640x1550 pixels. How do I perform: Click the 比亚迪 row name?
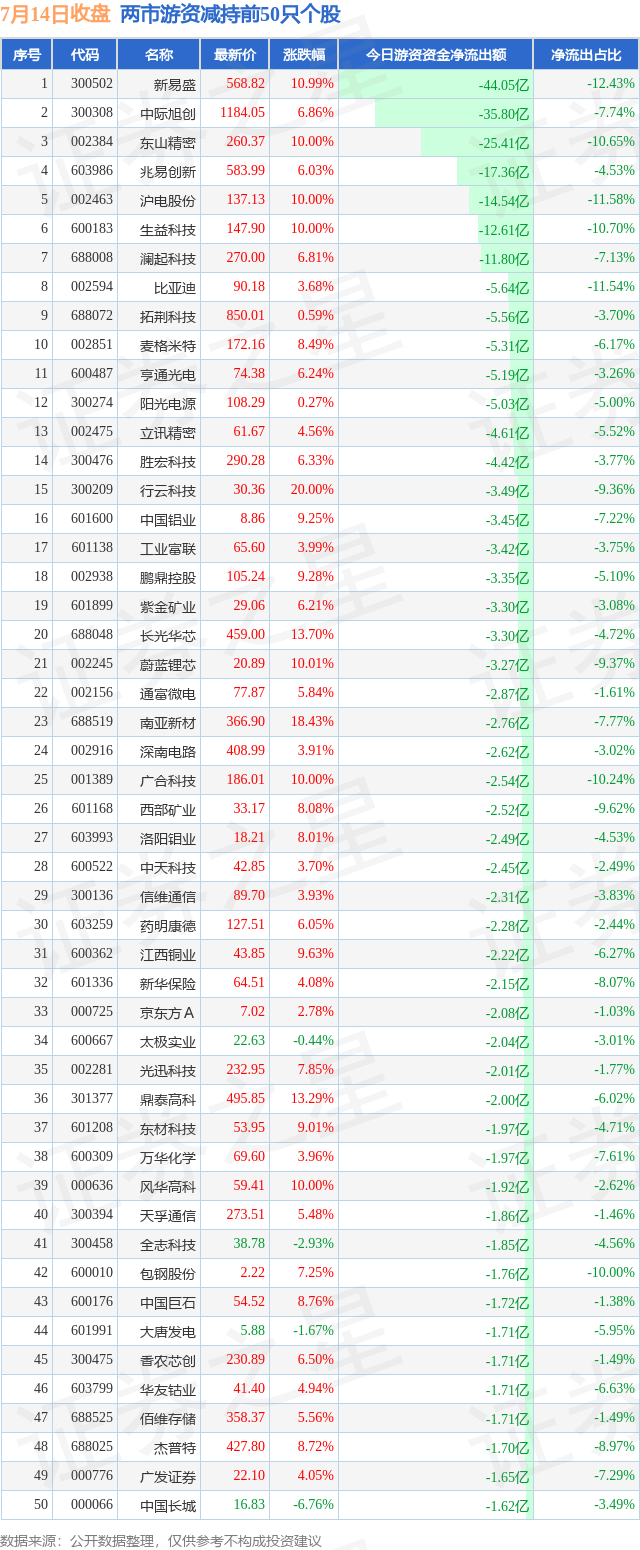click(x=174, y=287)
